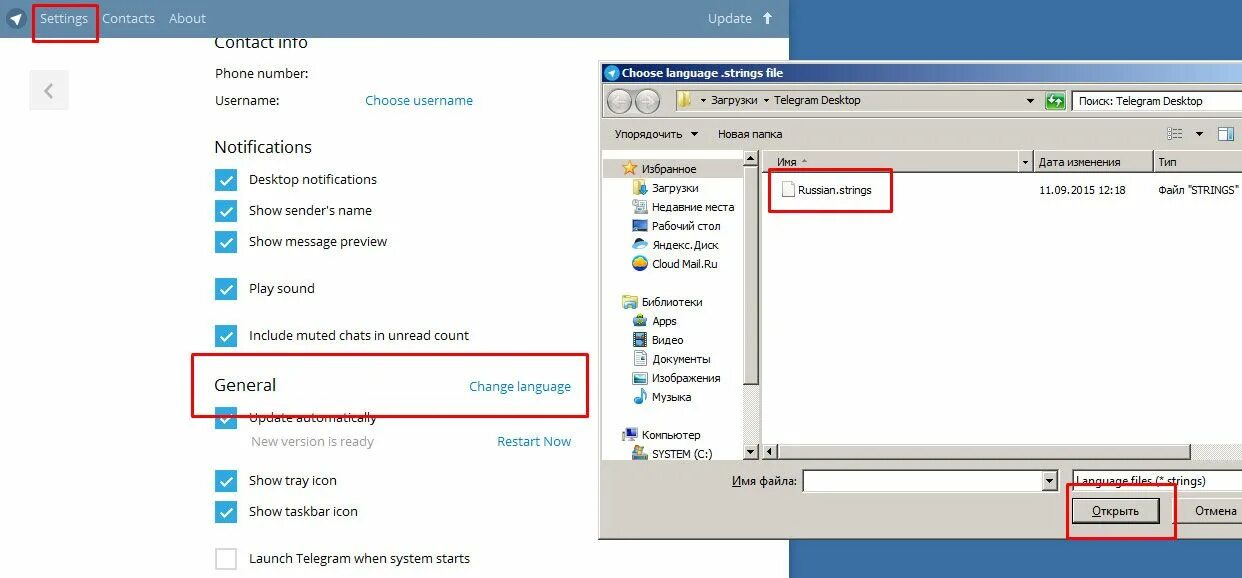
Task: Click the upward arrow icon beside Update
Action: 768,18
